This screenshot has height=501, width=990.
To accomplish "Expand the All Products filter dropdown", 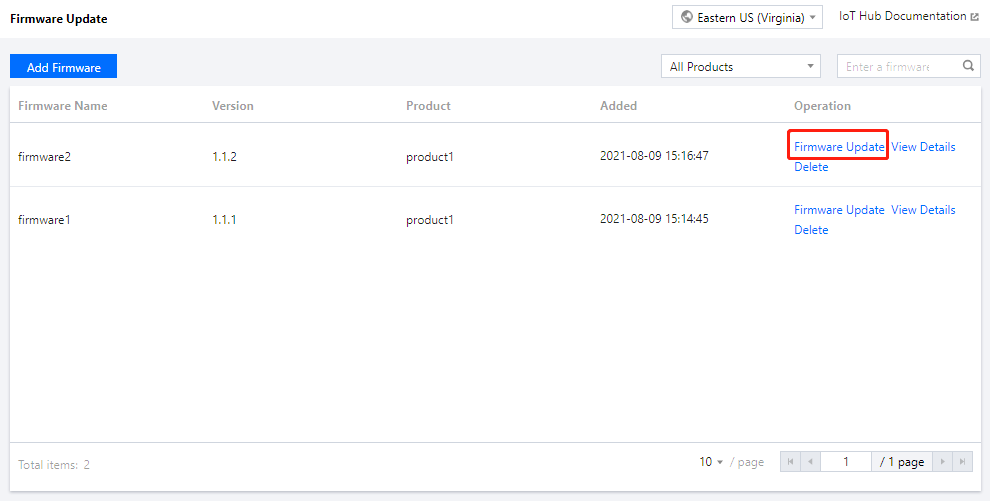I will (x=740, y=67).
